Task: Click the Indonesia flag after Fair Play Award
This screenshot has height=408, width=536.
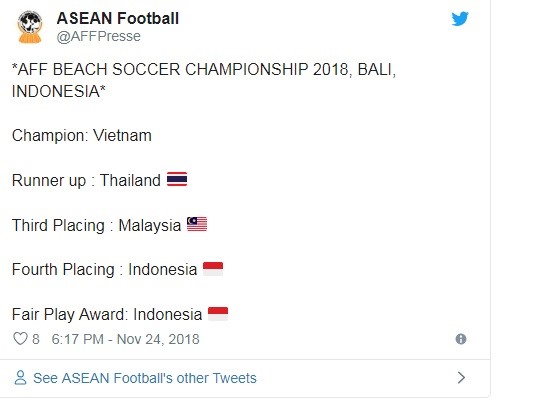Action: pos(218,314)
